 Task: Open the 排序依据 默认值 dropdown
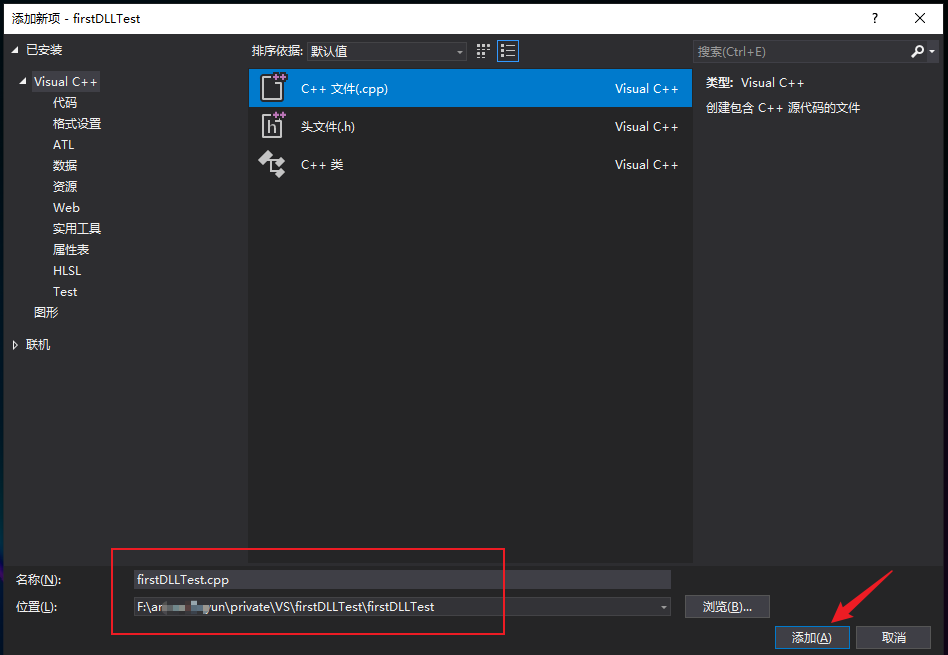point(387,51)
